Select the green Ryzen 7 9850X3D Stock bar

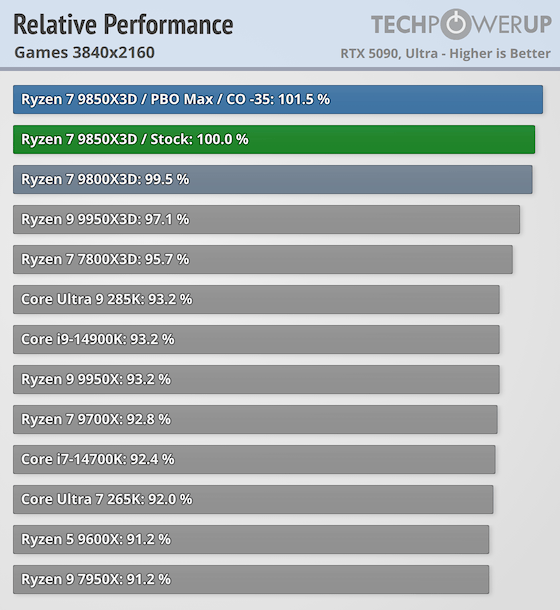coord(274,140)
